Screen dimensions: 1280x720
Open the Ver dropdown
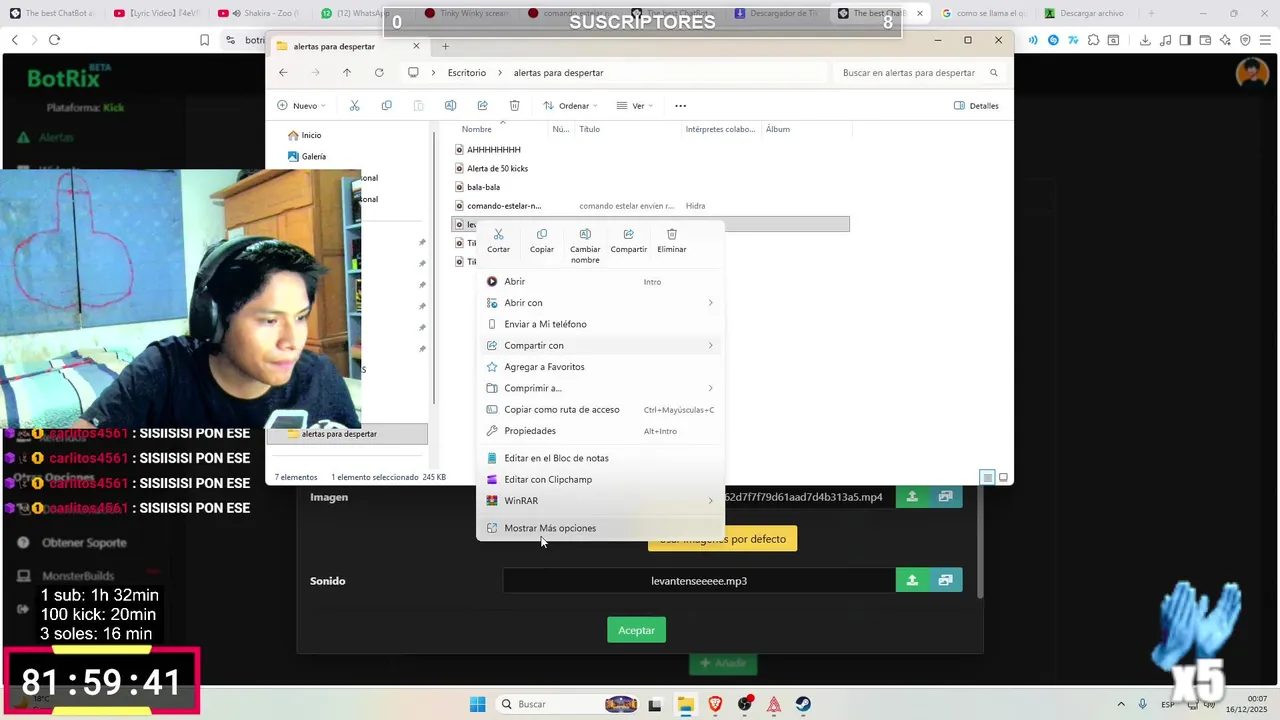[x=635, y=105]
